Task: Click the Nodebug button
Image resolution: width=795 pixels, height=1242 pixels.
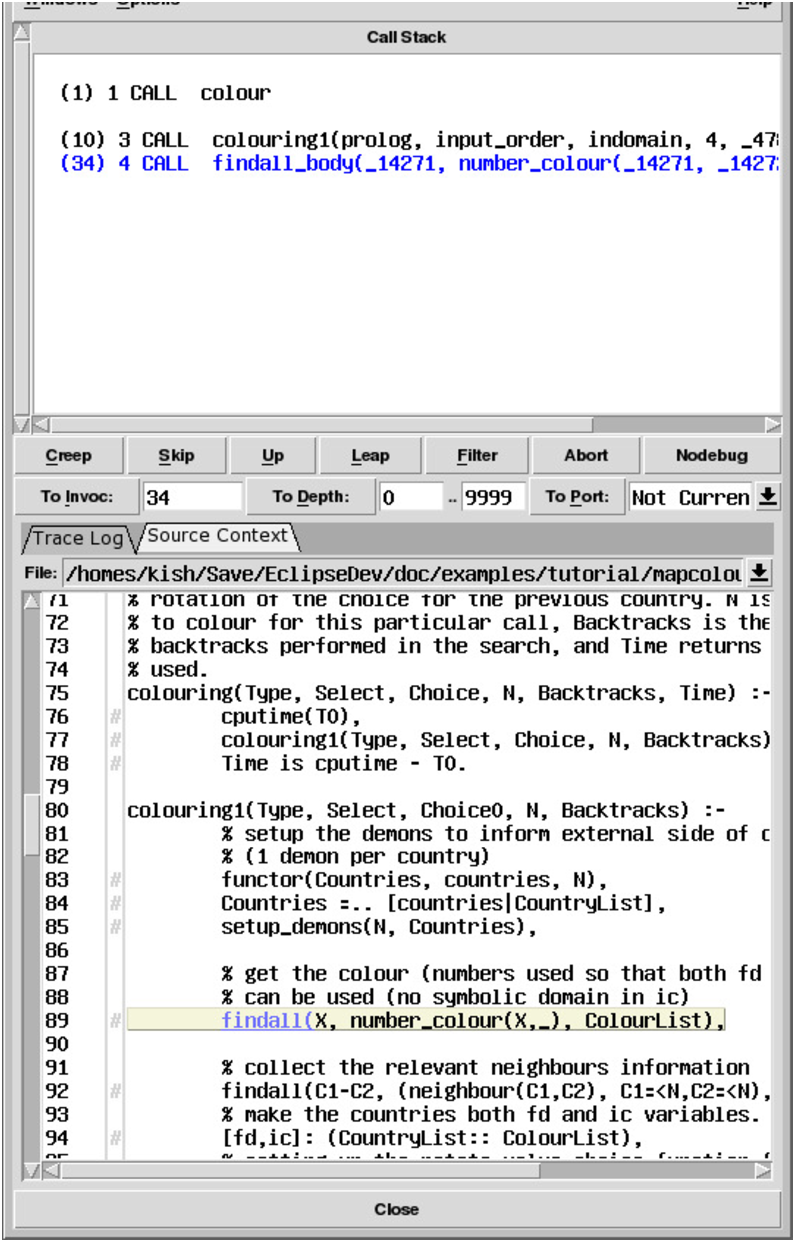Action: tap(711, 456)
